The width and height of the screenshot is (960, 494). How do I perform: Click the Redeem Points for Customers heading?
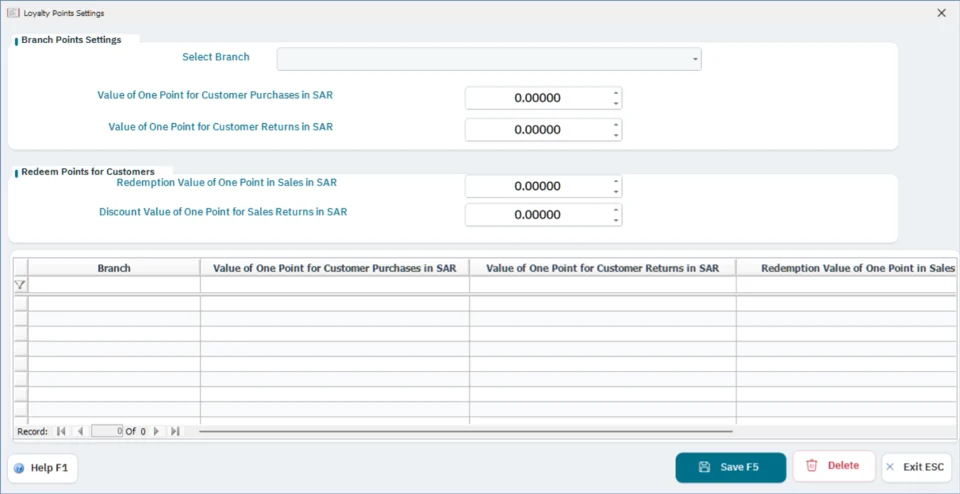pos(88,171)
